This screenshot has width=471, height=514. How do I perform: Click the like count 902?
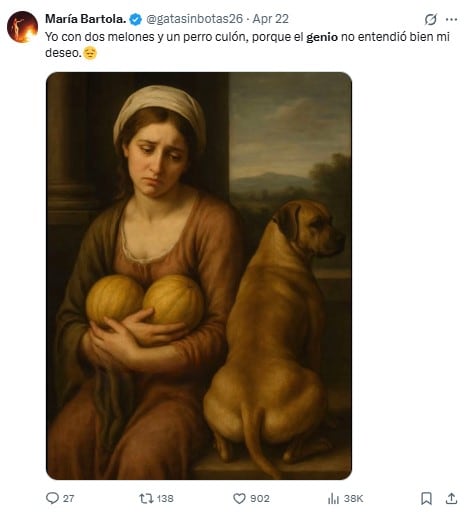(260, 498)
